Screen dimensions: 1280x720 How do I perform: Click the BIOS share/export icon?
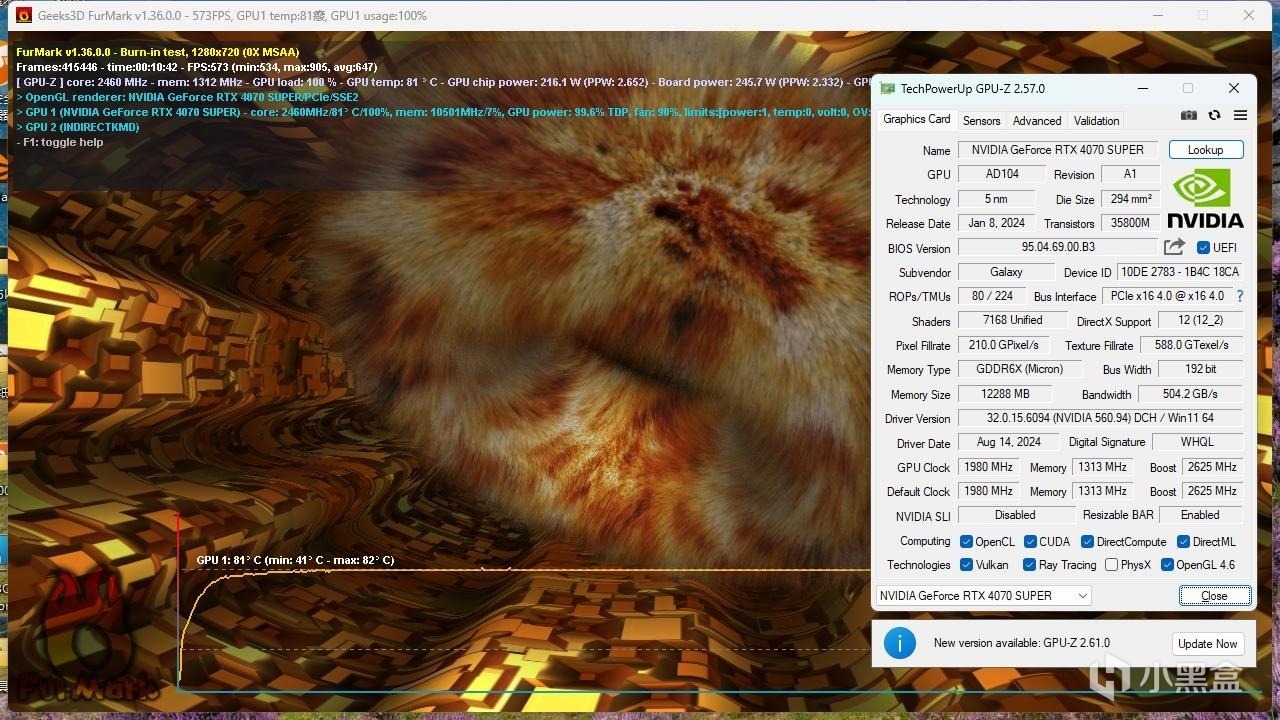coord(1174,247)
